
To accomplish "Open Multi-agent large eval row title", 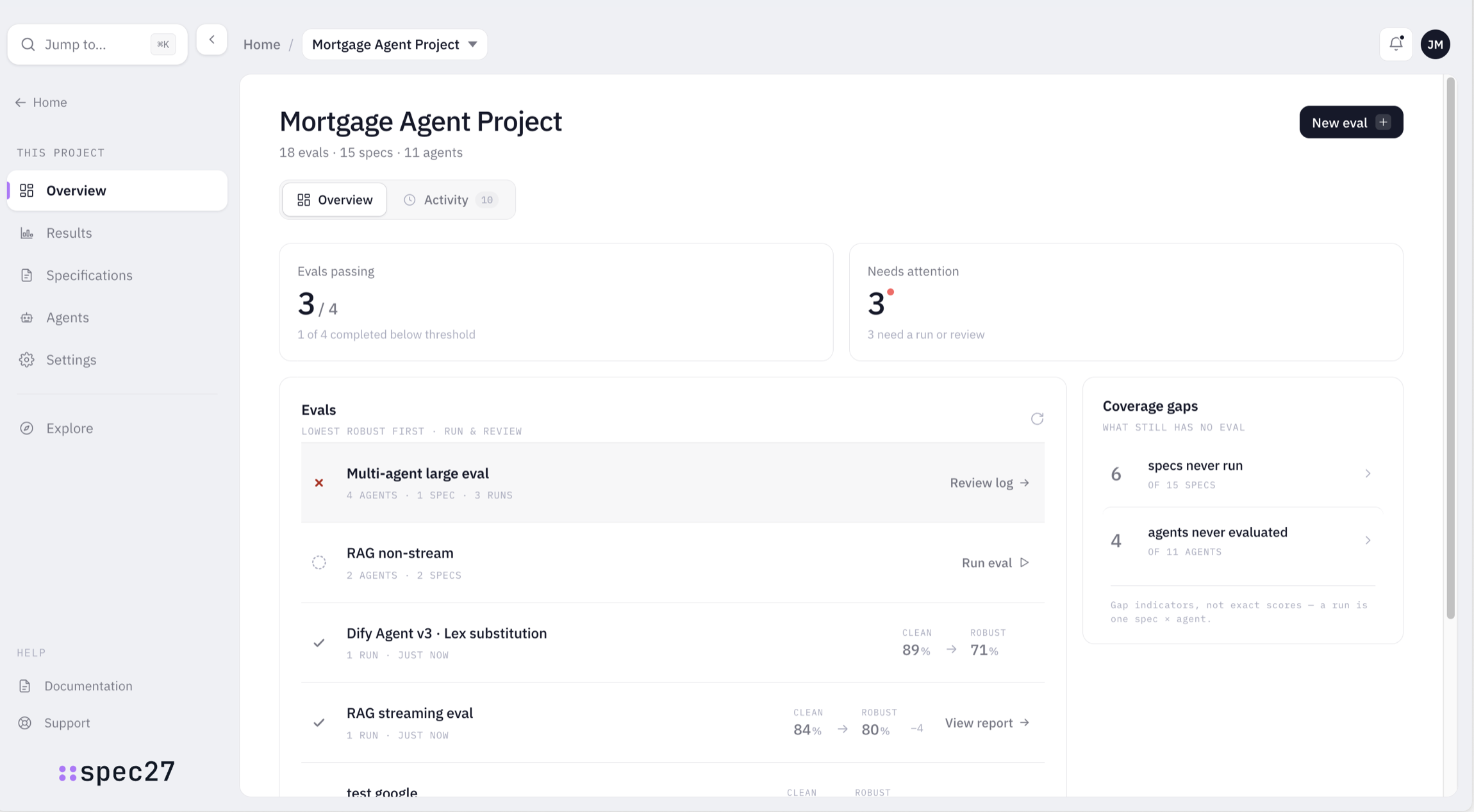I will point(418,474).
